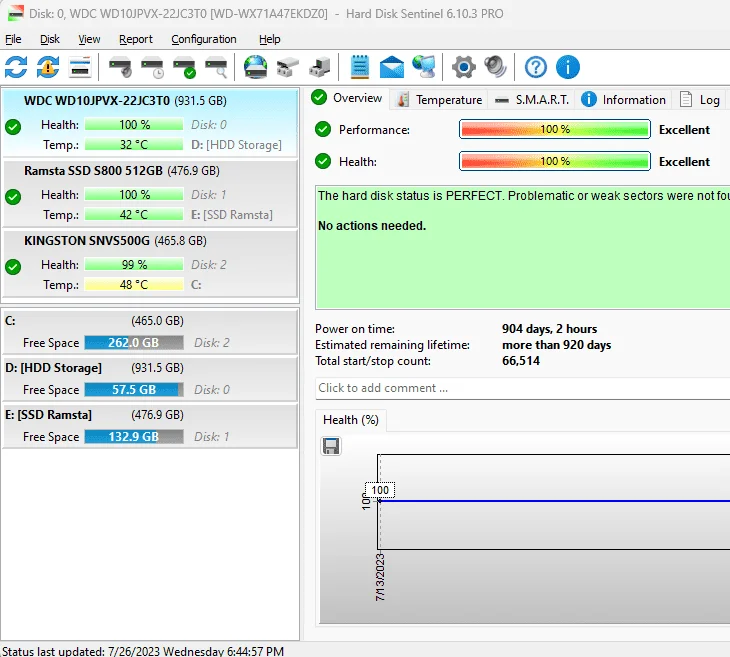Click the 904 days, 2 hours value
Viewport: 730px width, 657px height.
click(549, 329)
